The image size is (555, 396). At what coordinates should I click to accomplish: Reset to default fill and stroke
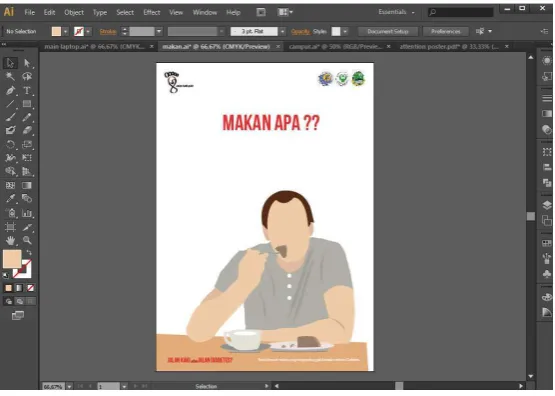pyautogui.click(x=6, y=275)
